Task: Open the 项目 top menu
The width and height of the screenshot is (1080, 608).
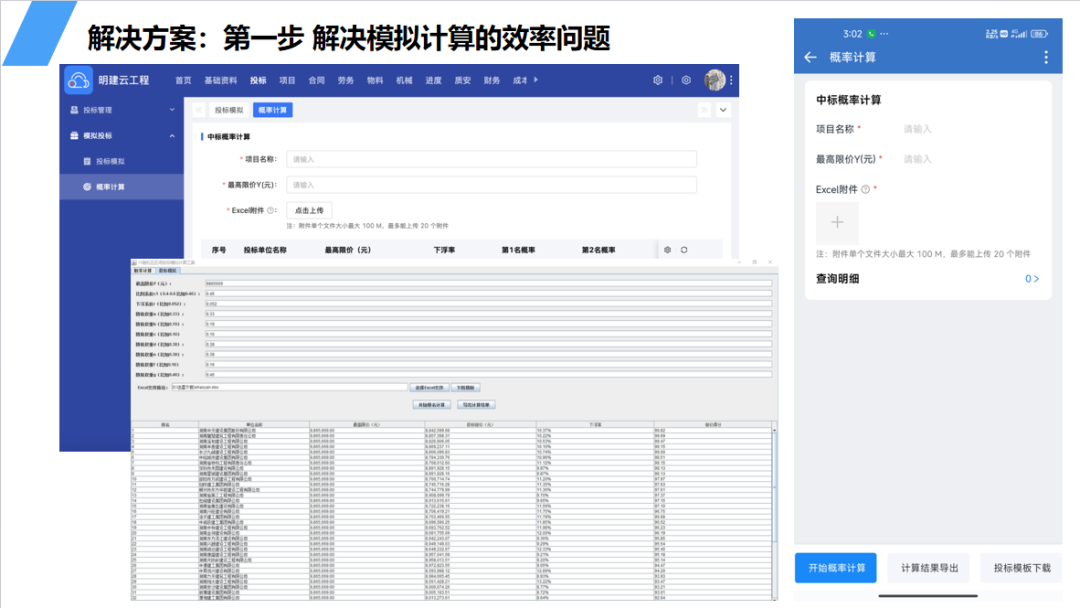Action: pos(287,81)
